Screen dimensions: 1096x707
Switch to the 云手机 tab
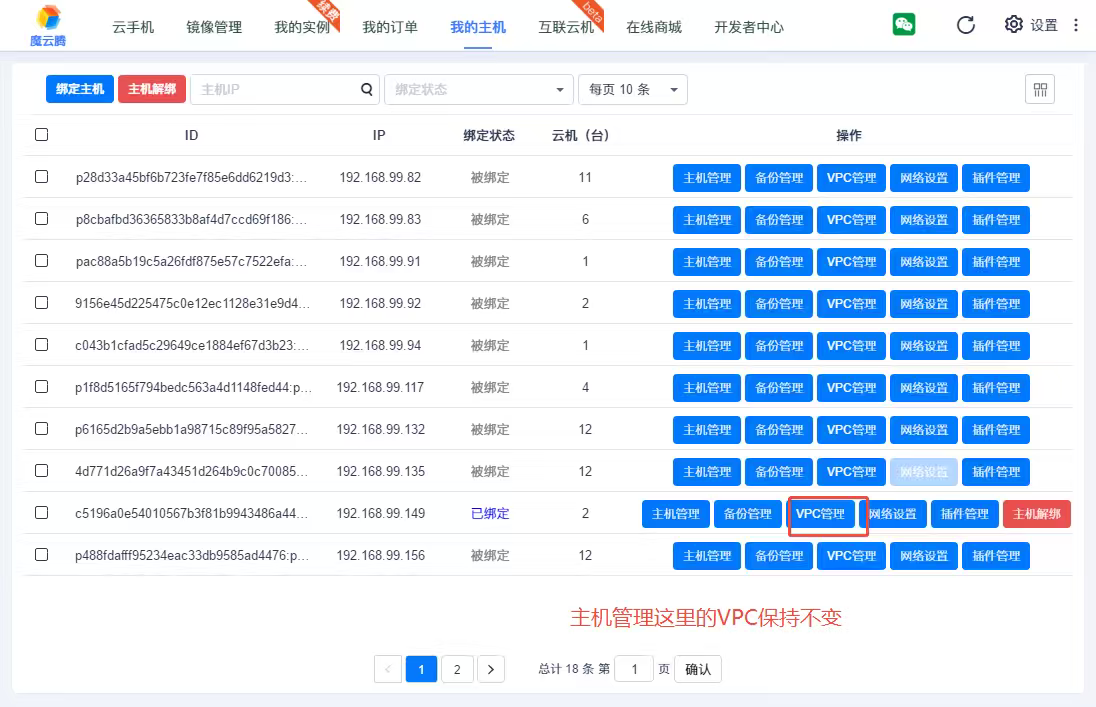click(x=133, y=27)
